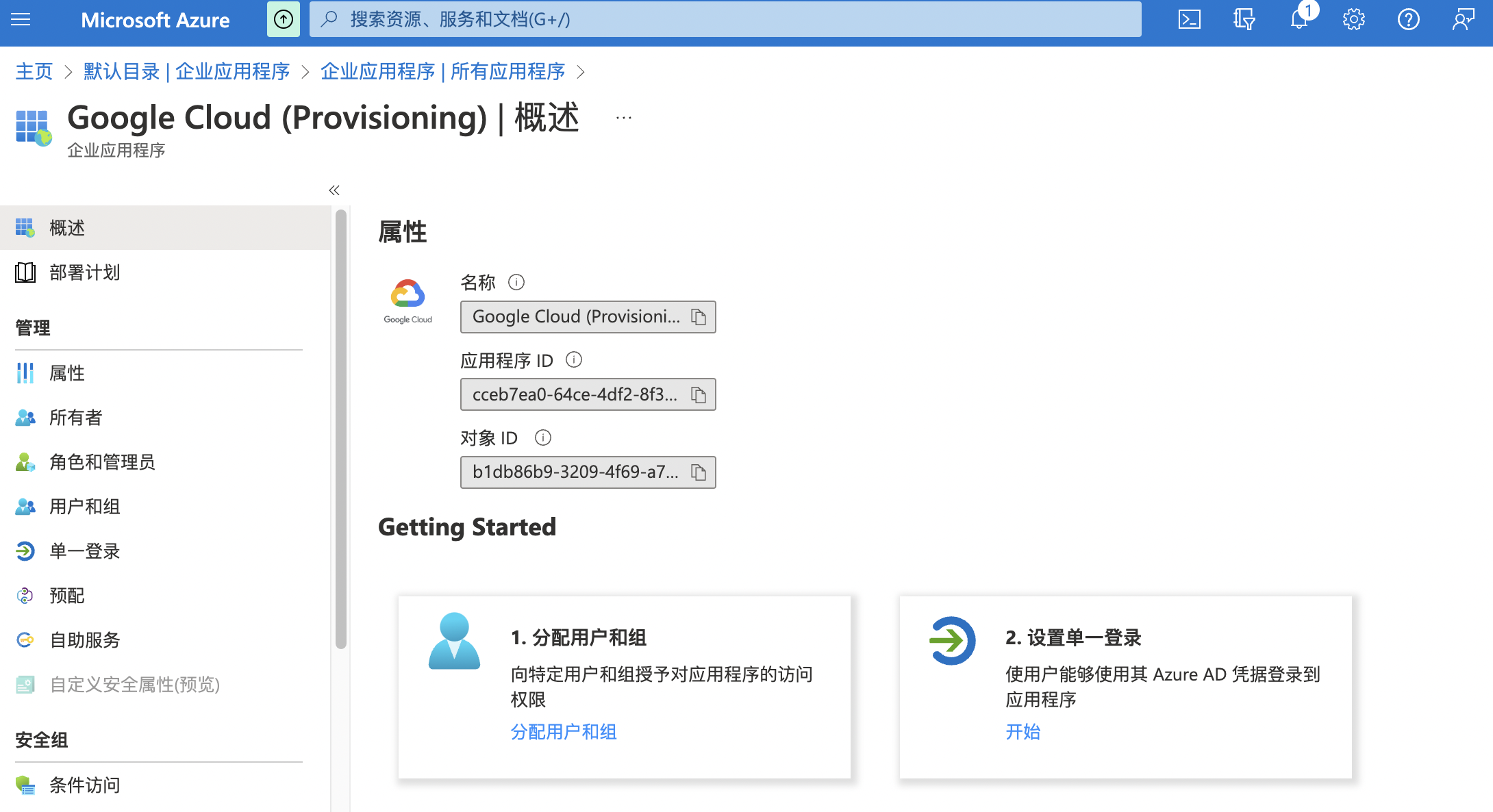The image size is (1493, 812).
Task: Open the 概述 (Overview) panel icon
Action: [x=25, y=227]
